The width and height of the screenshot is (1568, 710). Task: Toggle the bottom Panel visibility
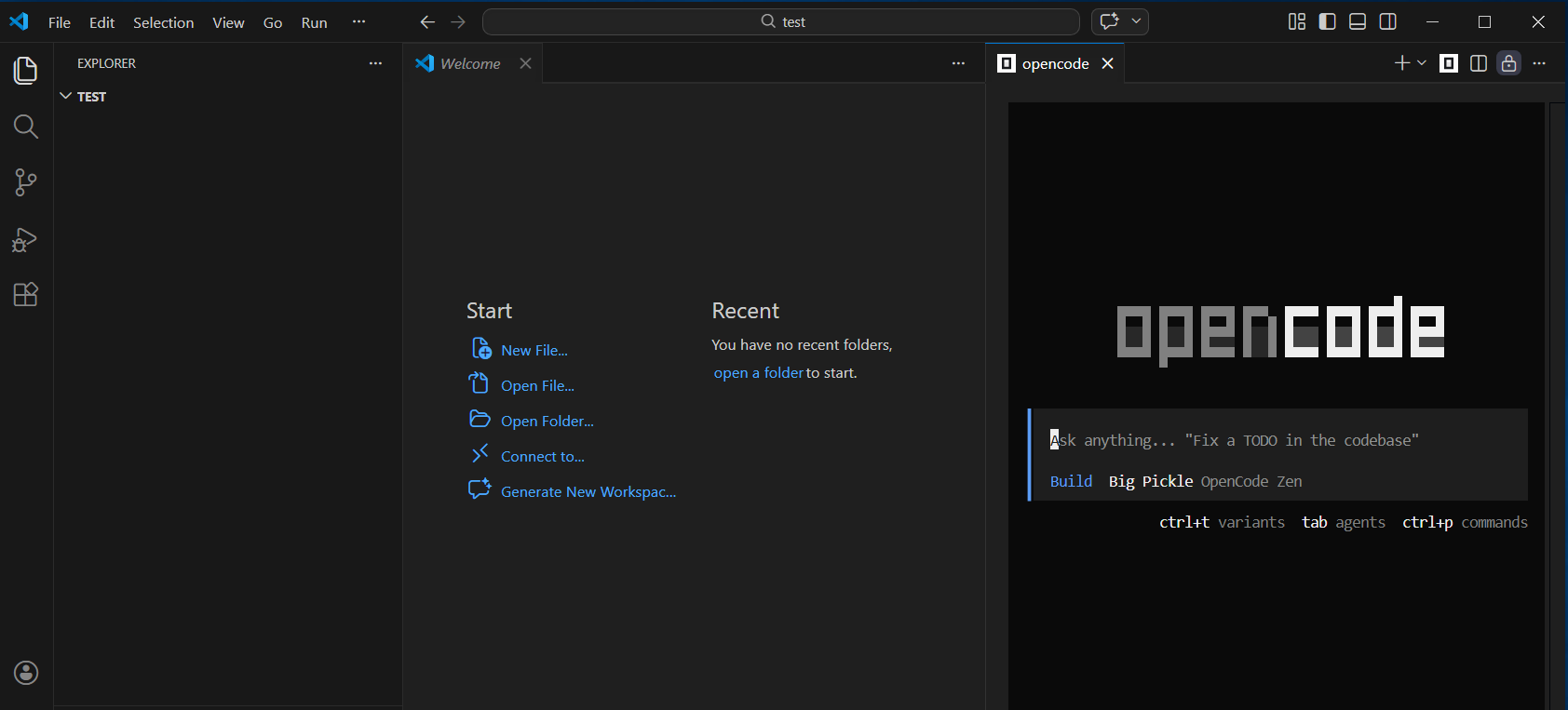tap(1358, 21)
